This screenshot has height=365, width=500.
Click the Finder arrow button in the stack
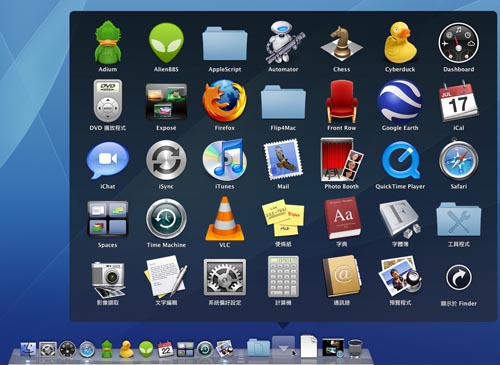pyautogui.click(x=459, y=277)
